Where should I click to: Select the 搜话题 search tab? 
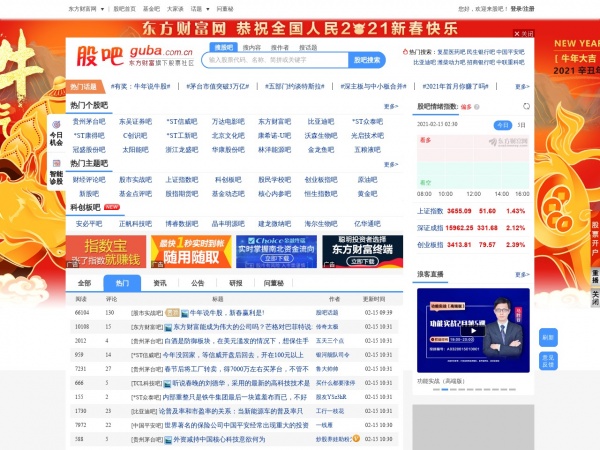(x=308, y=47)
